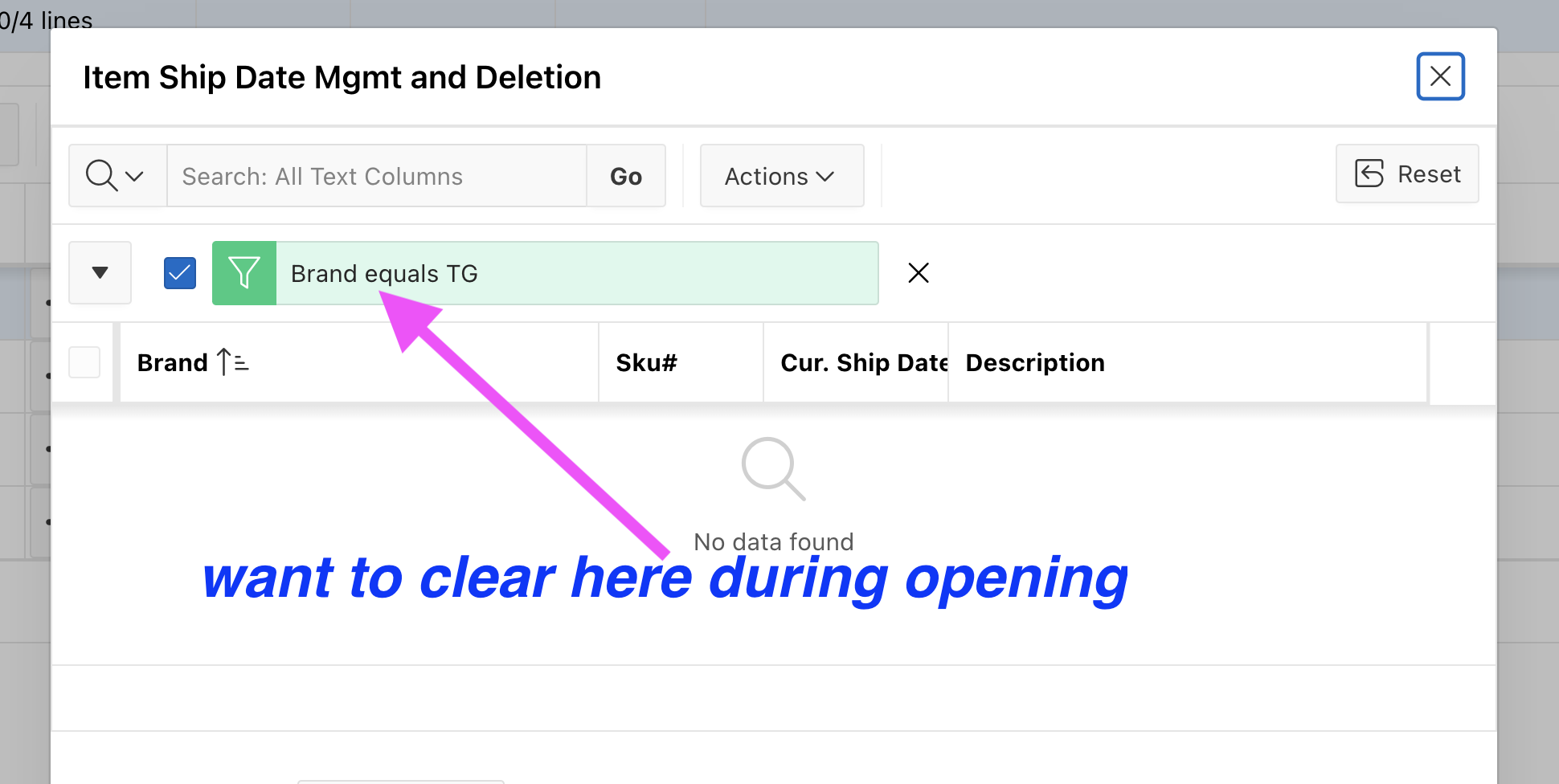This screenshot has width=1559, height=784.
Task: Remove the Brand equals TG filter
Action: coord(919,273)
